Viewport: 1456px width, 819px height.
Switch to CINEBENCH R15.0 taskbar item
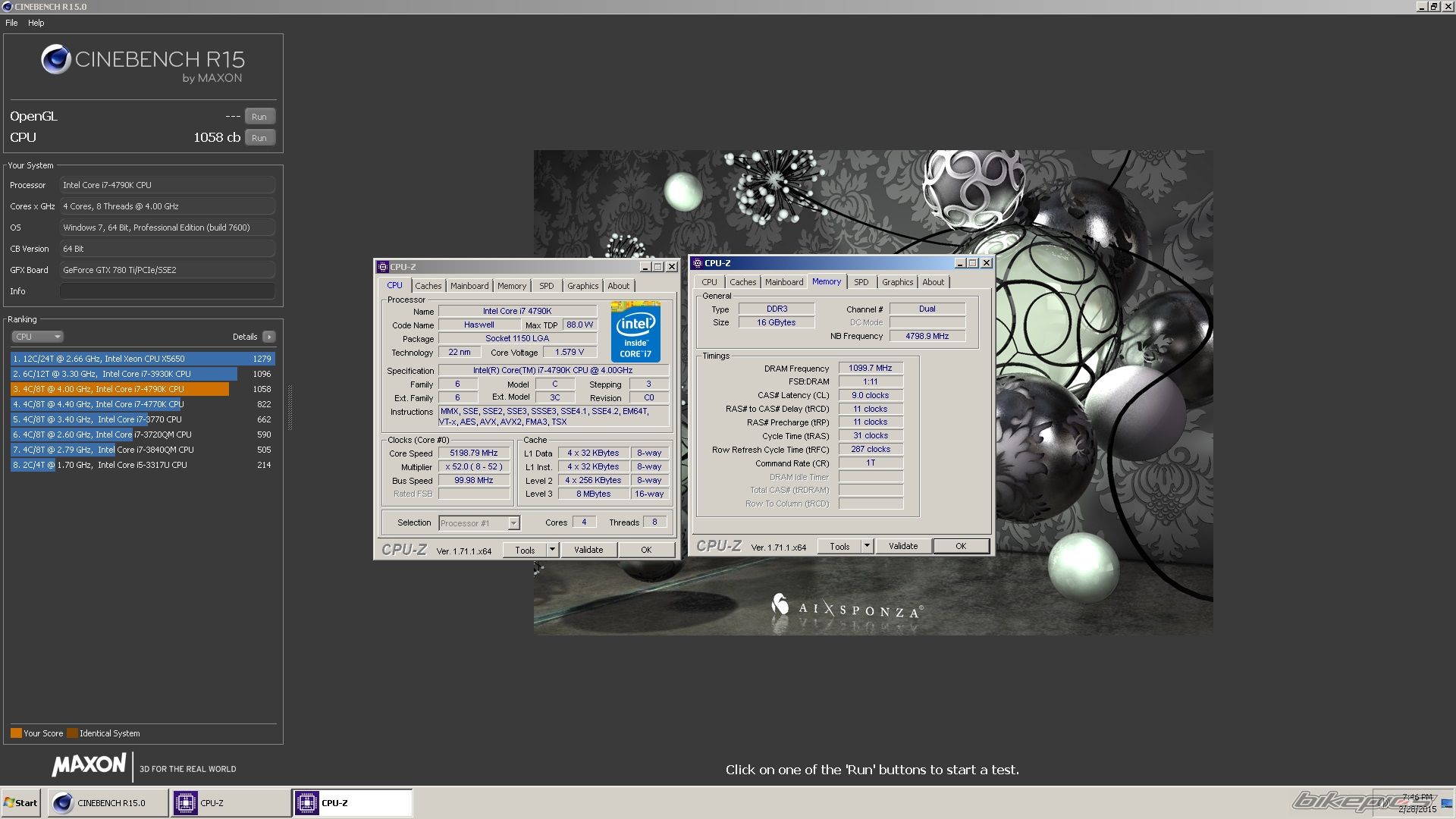pyautogui.click(x=108, y=803)
